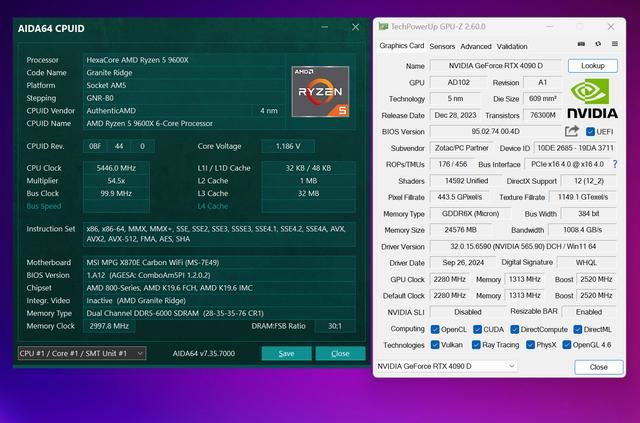Switch to the Sensors tab

(442, 46)
